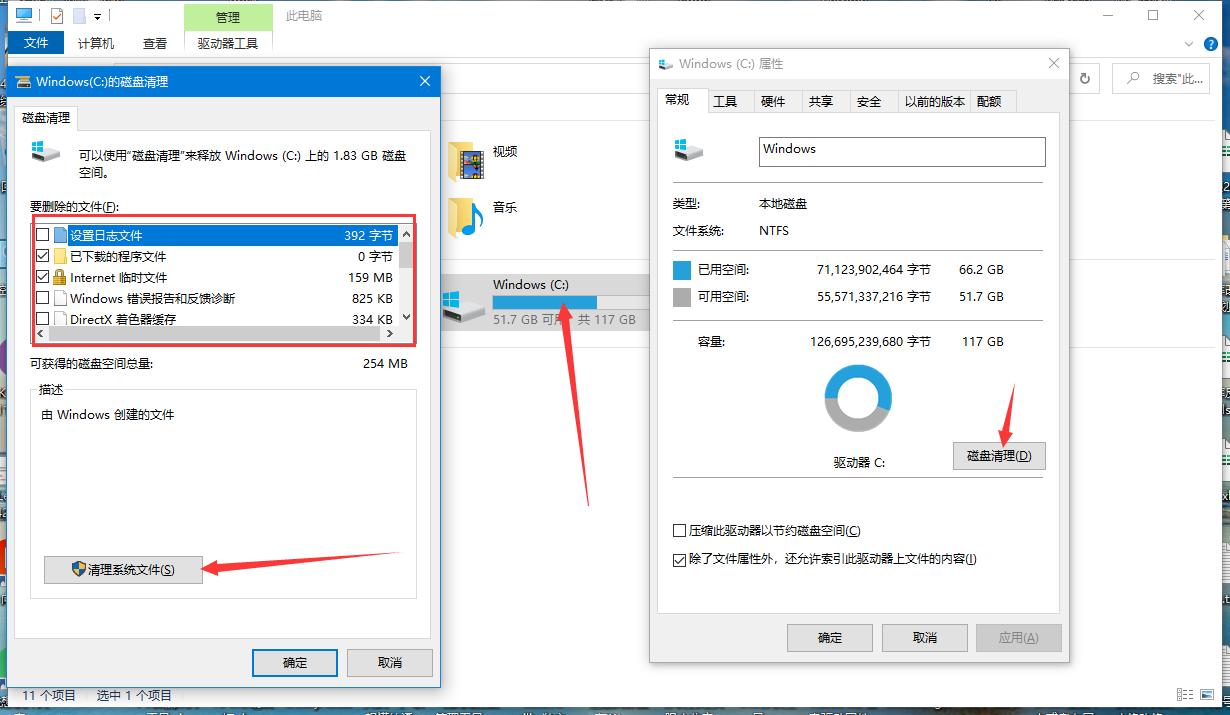Click the search magnifier in 搜索 box

click(x=1133, y=78)
